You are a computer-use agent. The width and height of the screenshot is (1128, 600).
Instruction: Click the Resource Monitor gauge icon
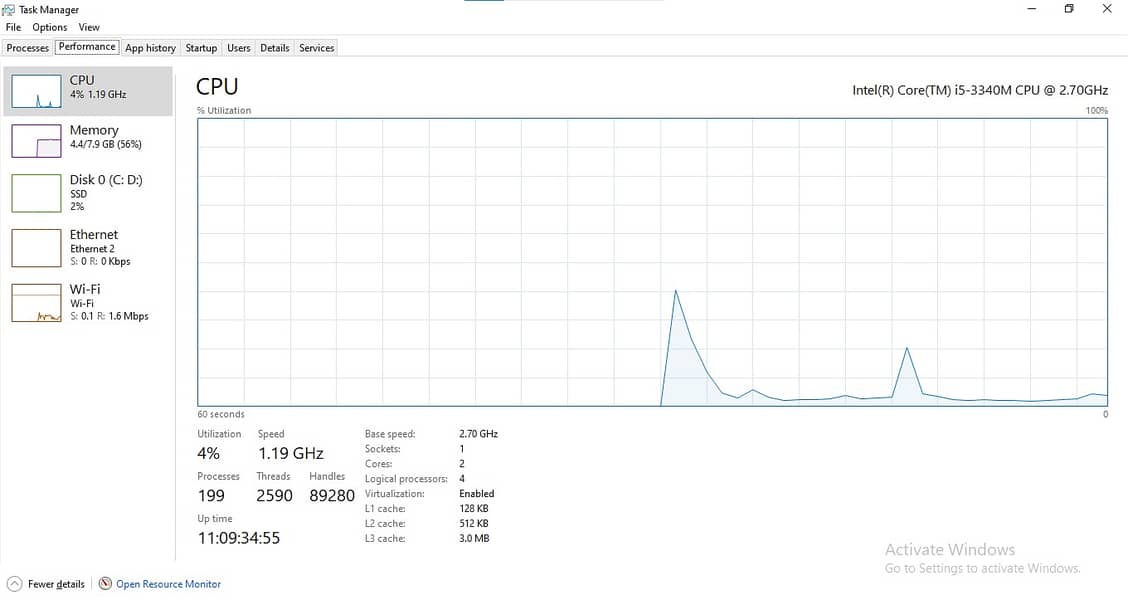point(105,583)
